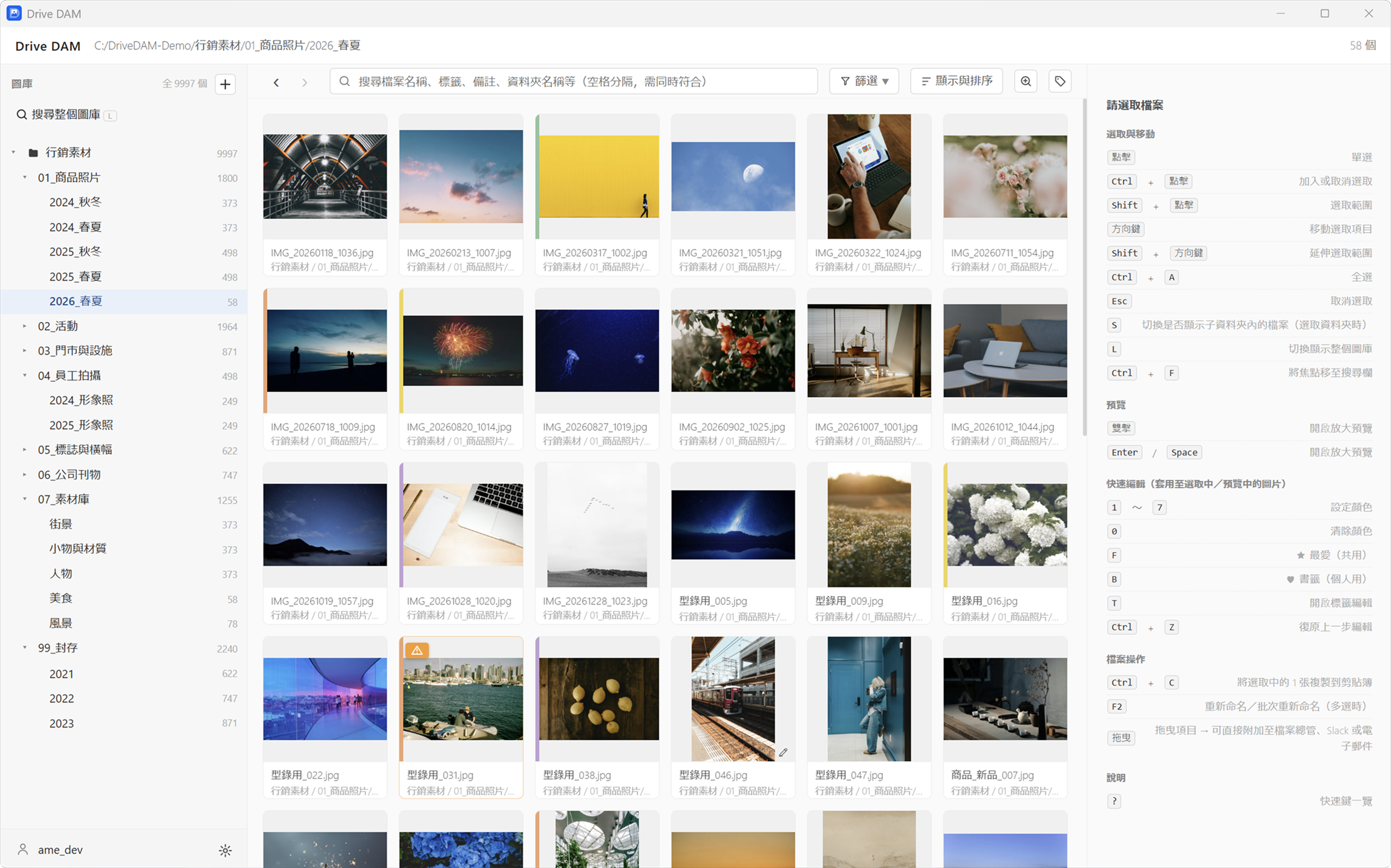This screenshot has width=1391, height=868.
Task: Click the file grid vertical scrollbar
Action: point(1084,267)
